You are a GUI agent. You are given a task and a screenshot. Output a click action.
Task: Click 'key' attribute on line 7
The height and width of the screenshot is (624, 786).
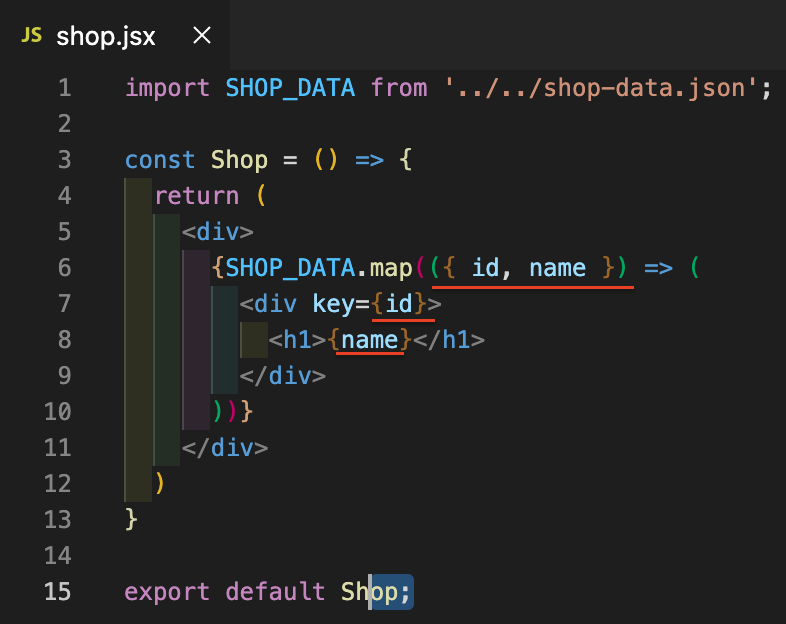(x=334, y=304)
